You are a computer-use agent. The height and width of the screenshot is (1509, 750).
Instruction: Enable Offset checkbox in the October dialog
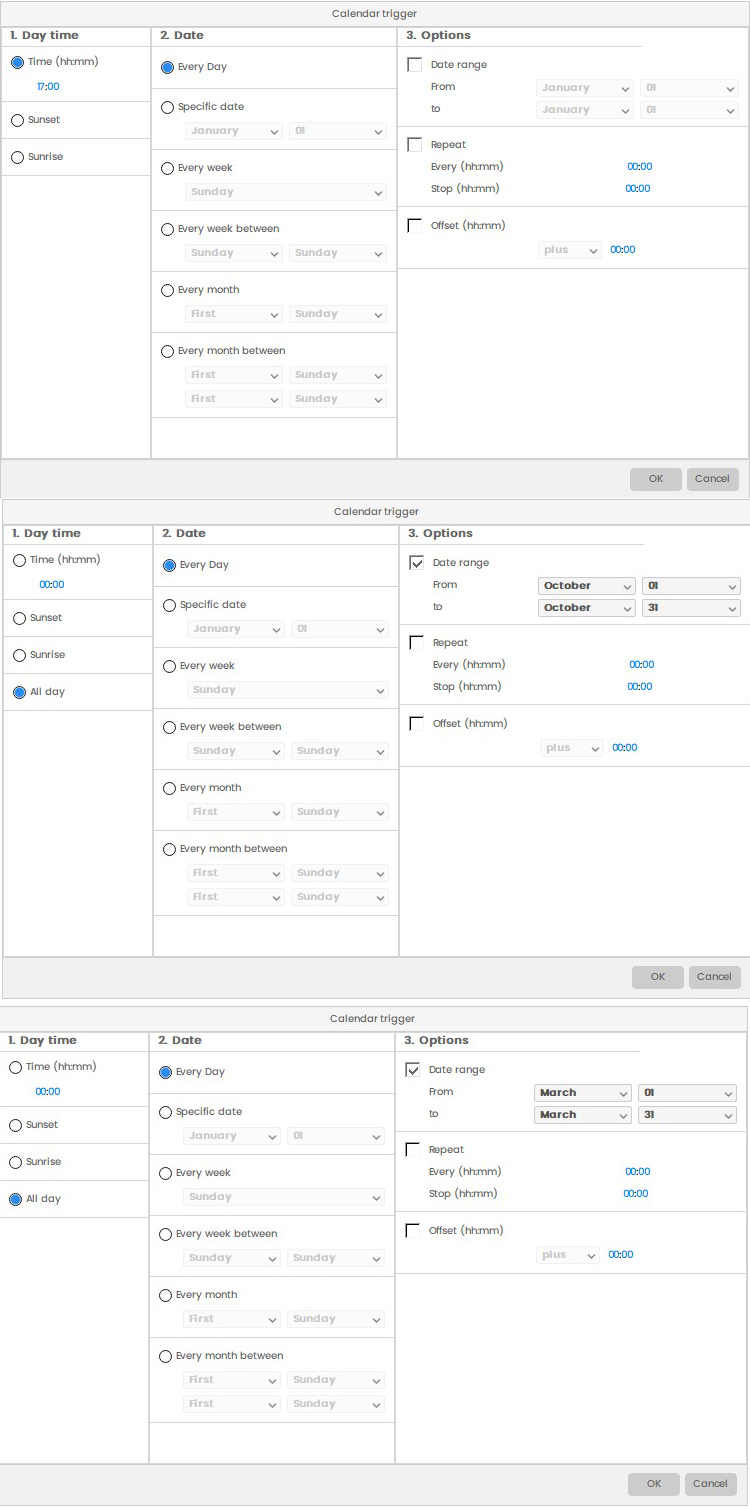(x=417, y=724)
